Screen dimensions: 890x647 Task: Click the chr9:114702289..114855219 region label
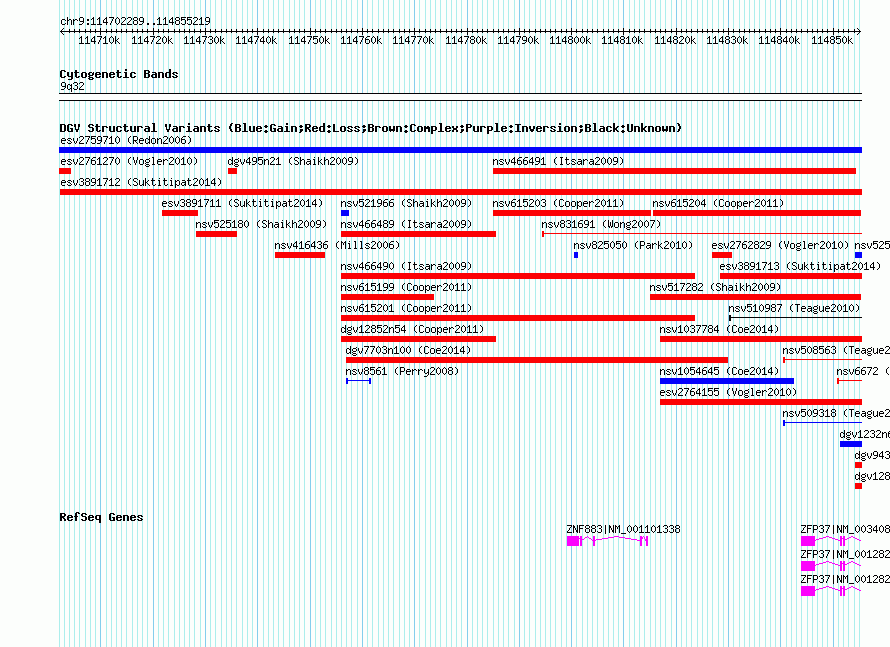136,21
